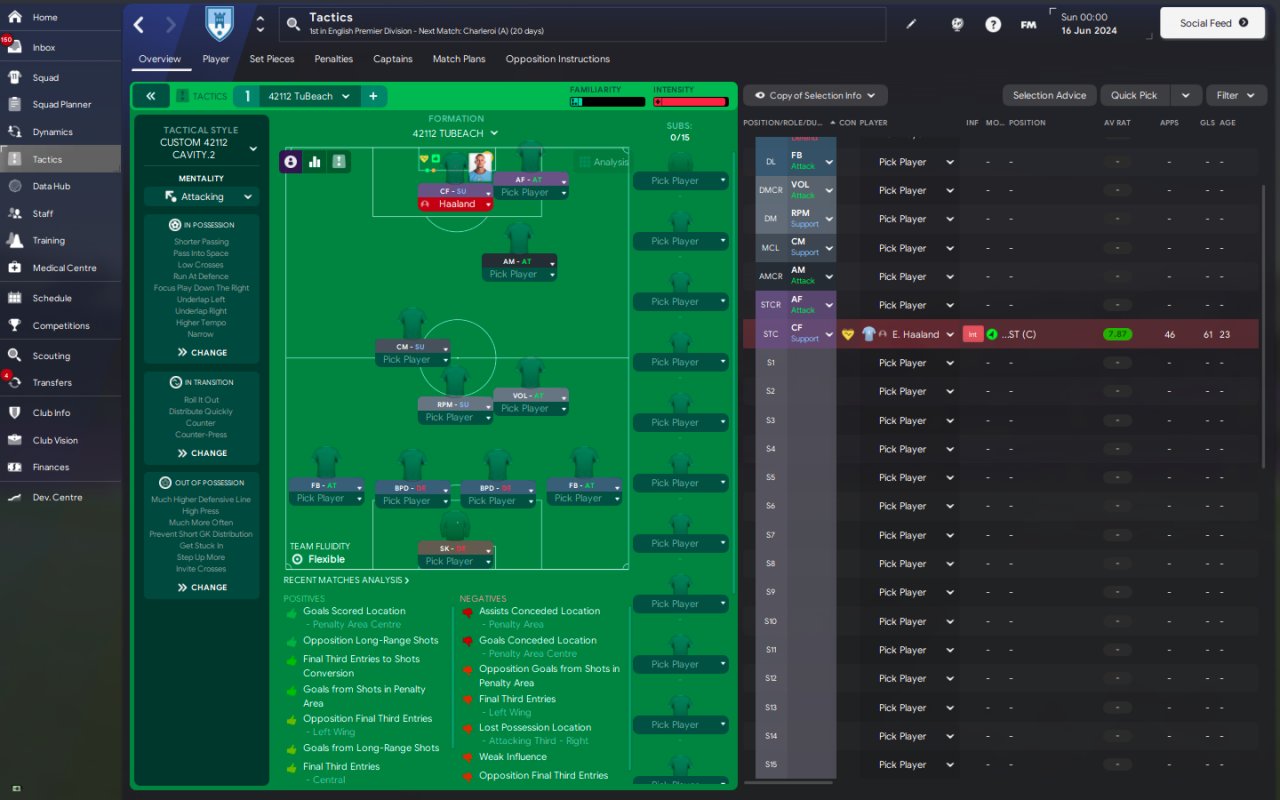Image resolution: width=1280 pixels, height=800 pixels.
Task: Switch to the Set Pieces tab
Action: coord(272,59)
